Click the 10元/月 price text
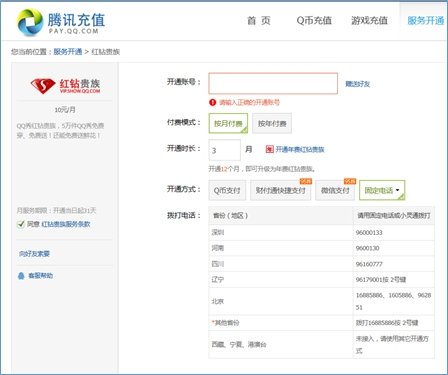 pos(65,110)
